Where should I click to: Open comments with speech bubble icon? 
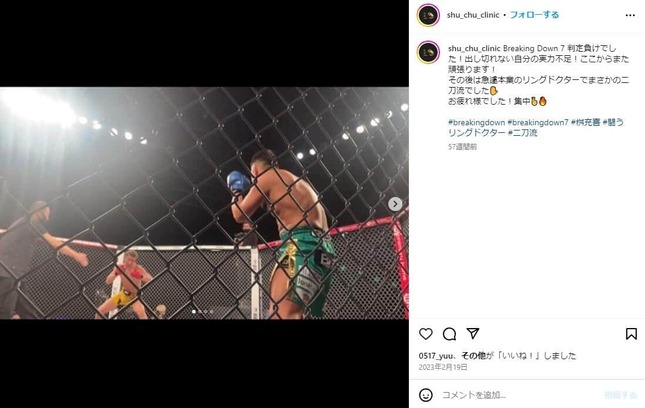[449, 334]
